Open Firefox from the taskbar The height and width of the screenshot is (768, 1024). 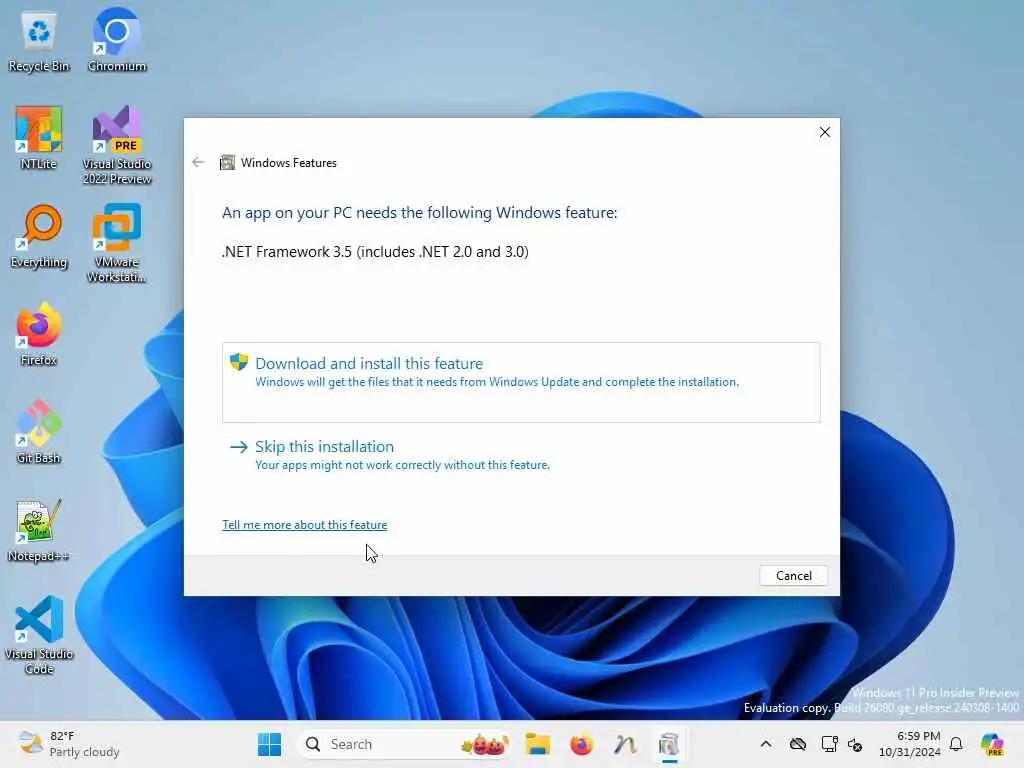[581, 744]
